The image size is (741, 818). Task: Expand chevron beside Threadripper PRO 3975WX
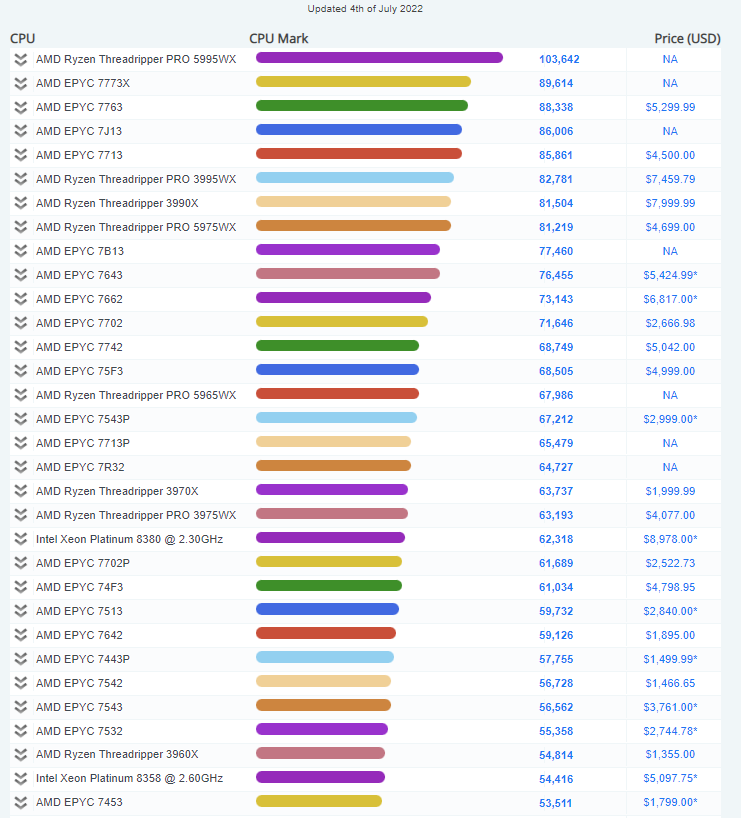(21, 515)
